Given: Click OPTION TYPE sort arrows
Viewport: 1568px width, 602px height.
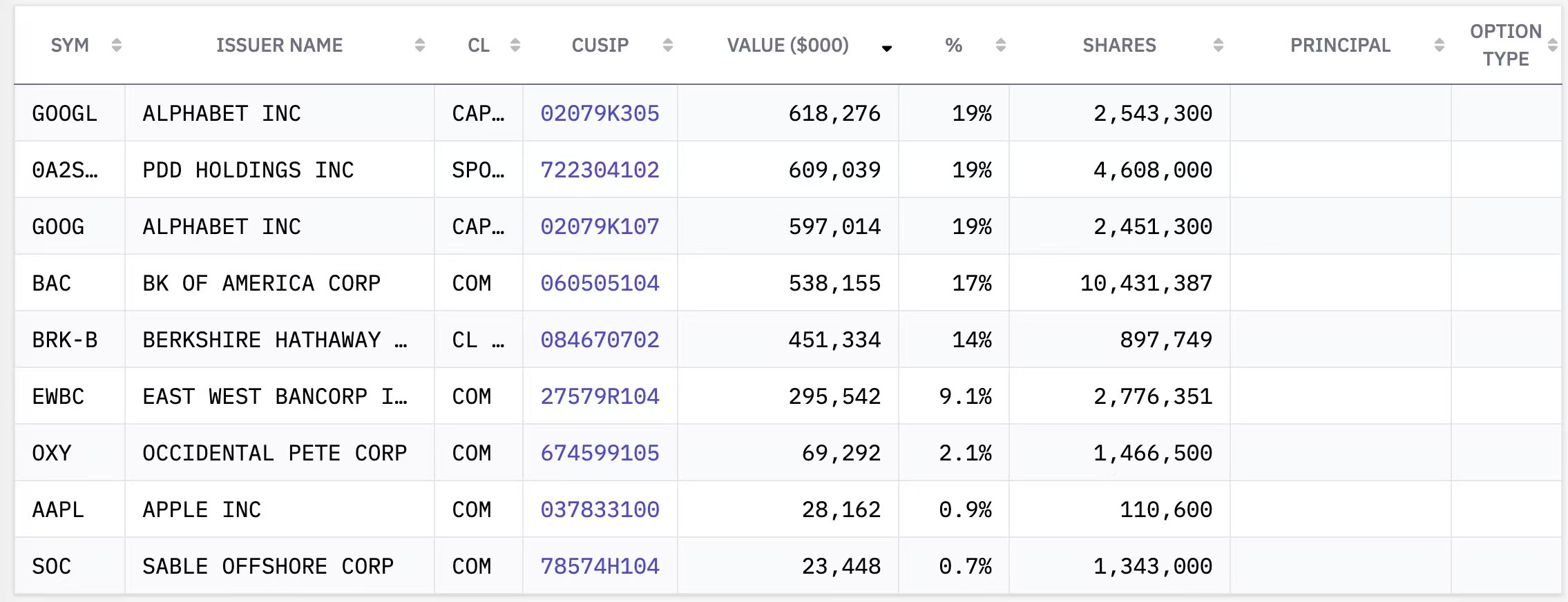Looking at the screenshot, I should pos(1552,46).
